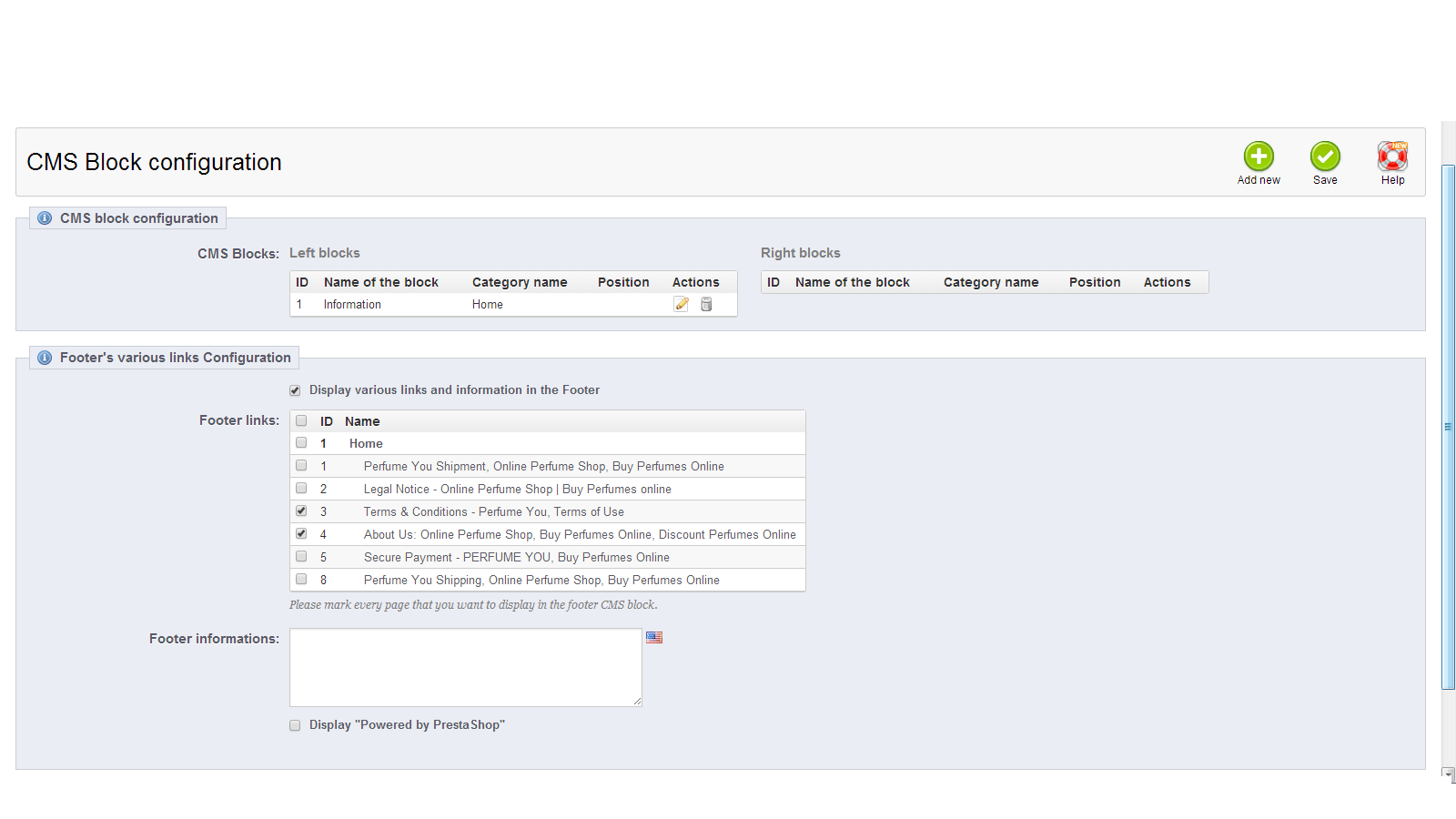
Task: Check the Perfume You Shipping checkbox
Action: coord(301,580)
